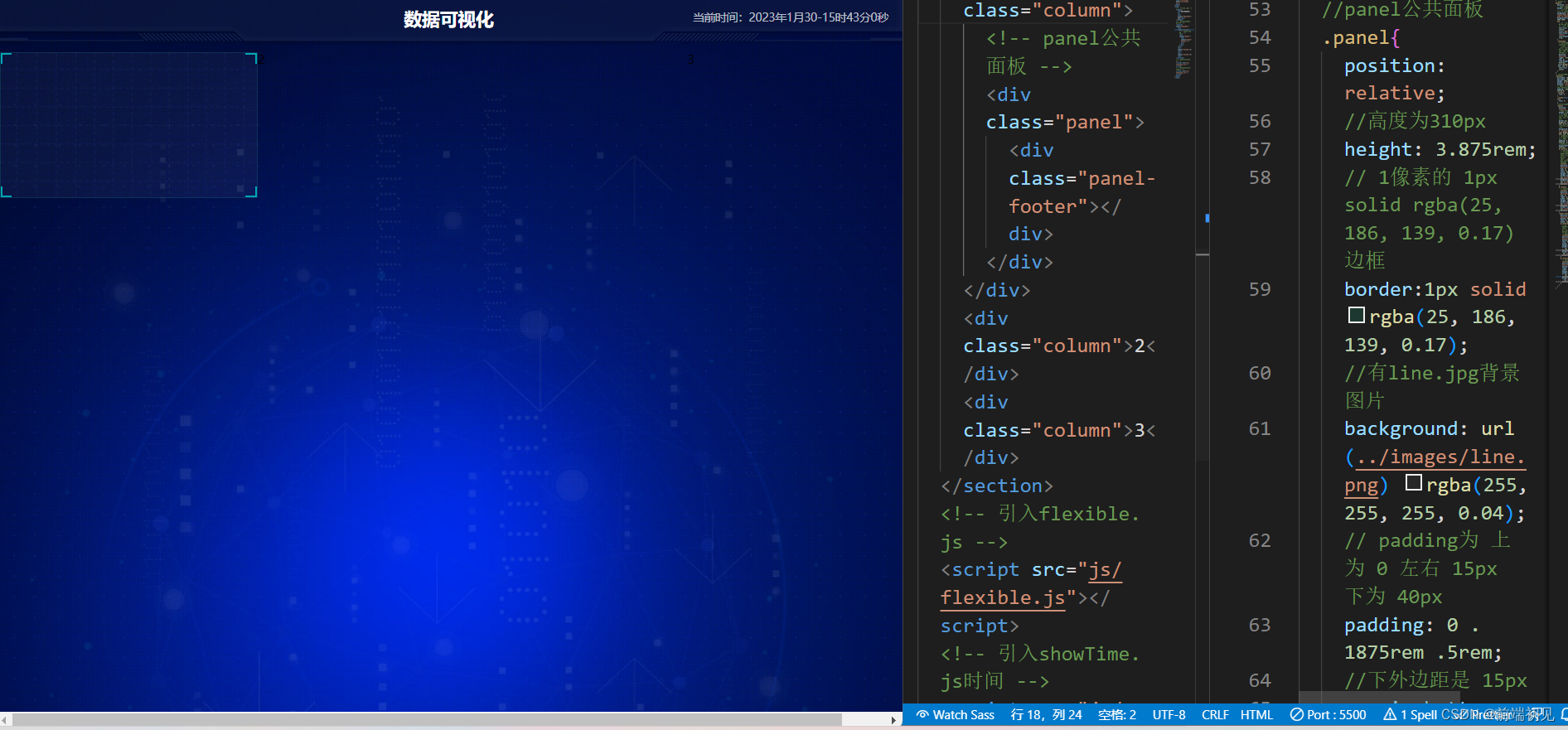Change indentation via 空格: 2
The image size is (1568, 730).
click(x=1117, y=714)
